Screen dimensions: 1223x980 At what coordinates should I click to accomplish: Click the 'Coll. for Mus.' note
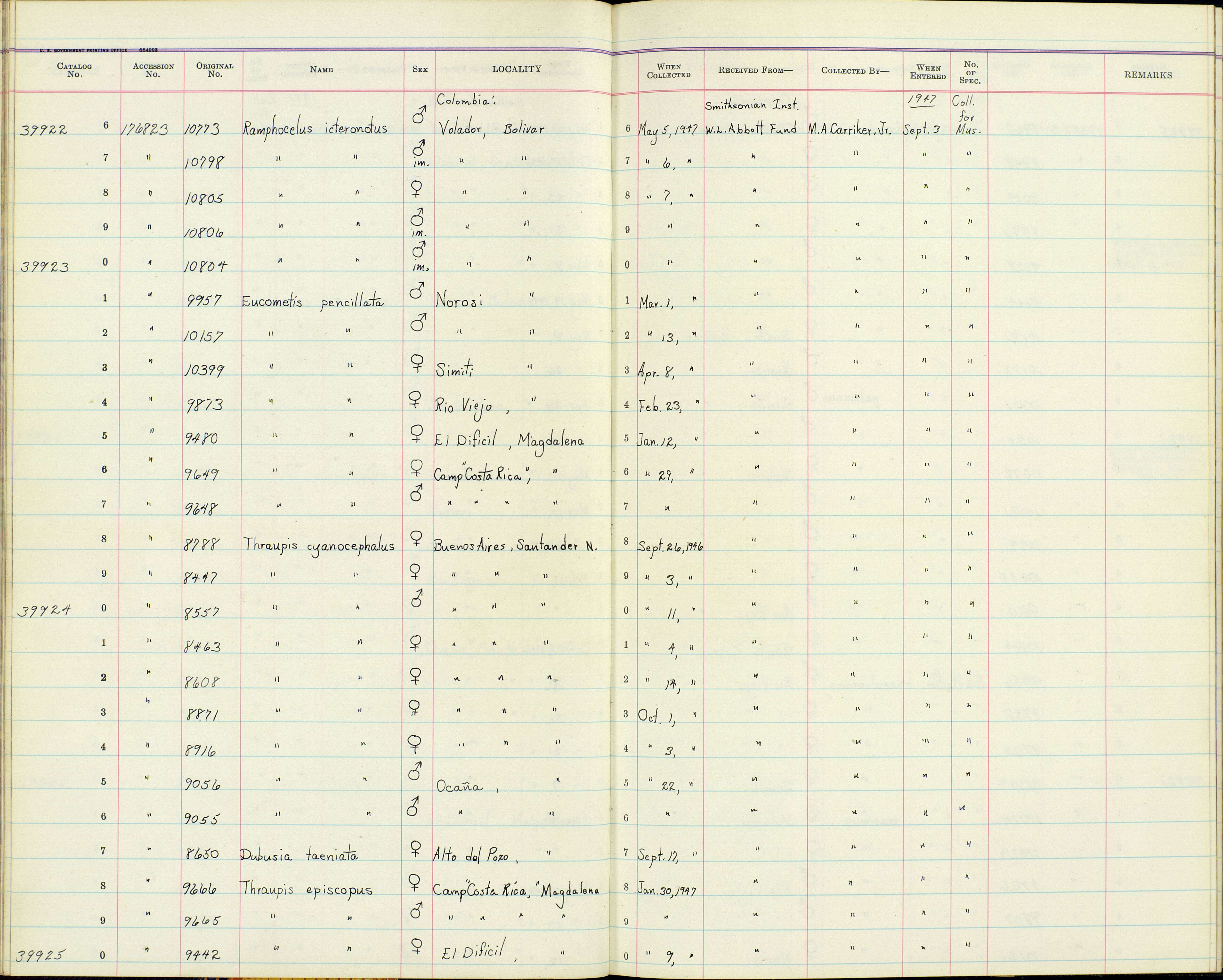tap(968, 116)
